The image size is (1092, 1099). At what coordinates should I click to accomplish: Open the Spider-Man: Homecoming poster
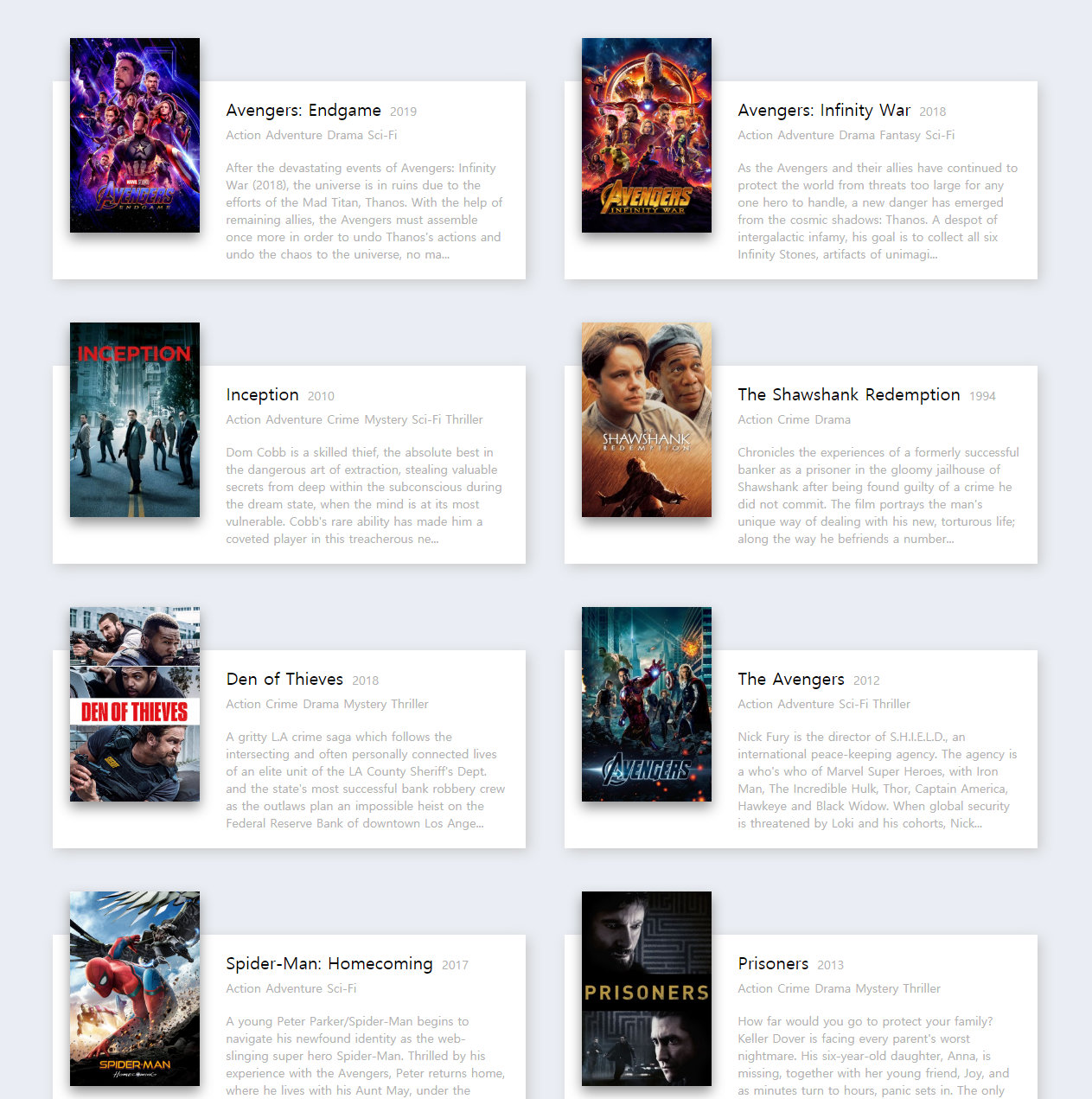135,988
